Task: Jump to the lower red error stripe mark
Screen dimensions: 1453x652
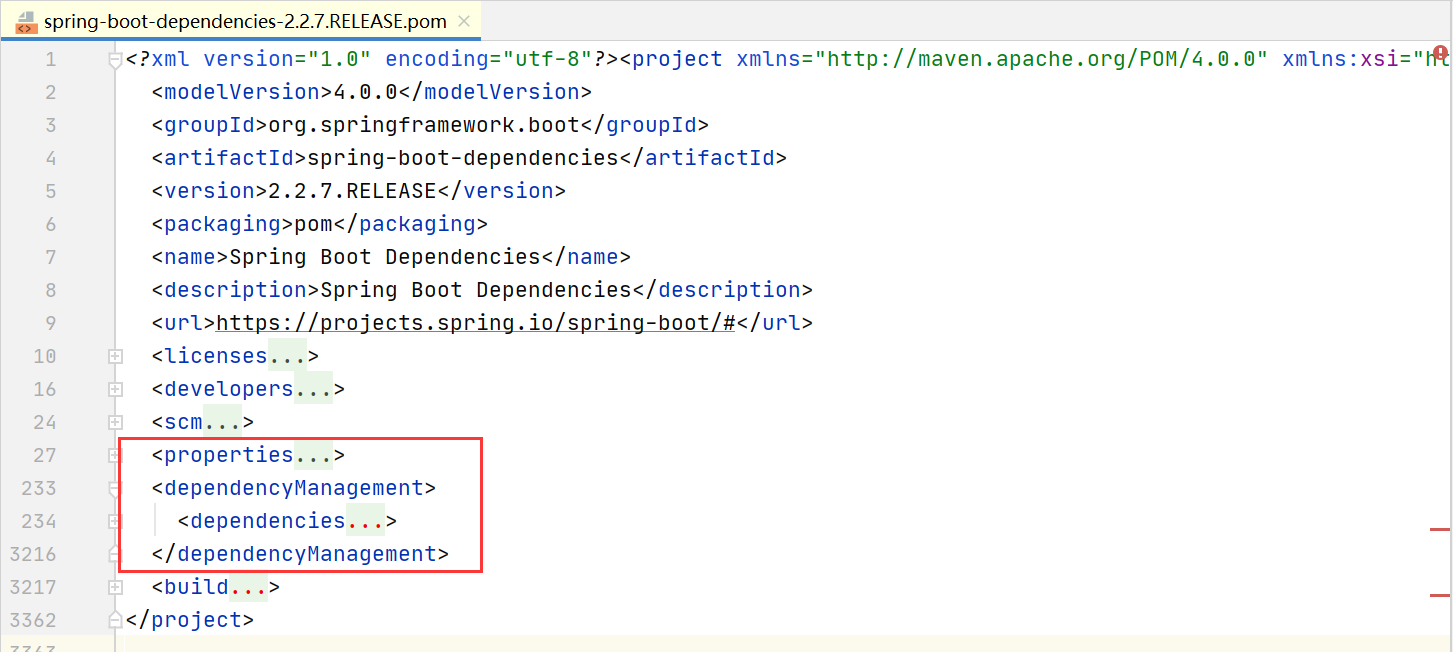Action: (x=1440, y=594)
